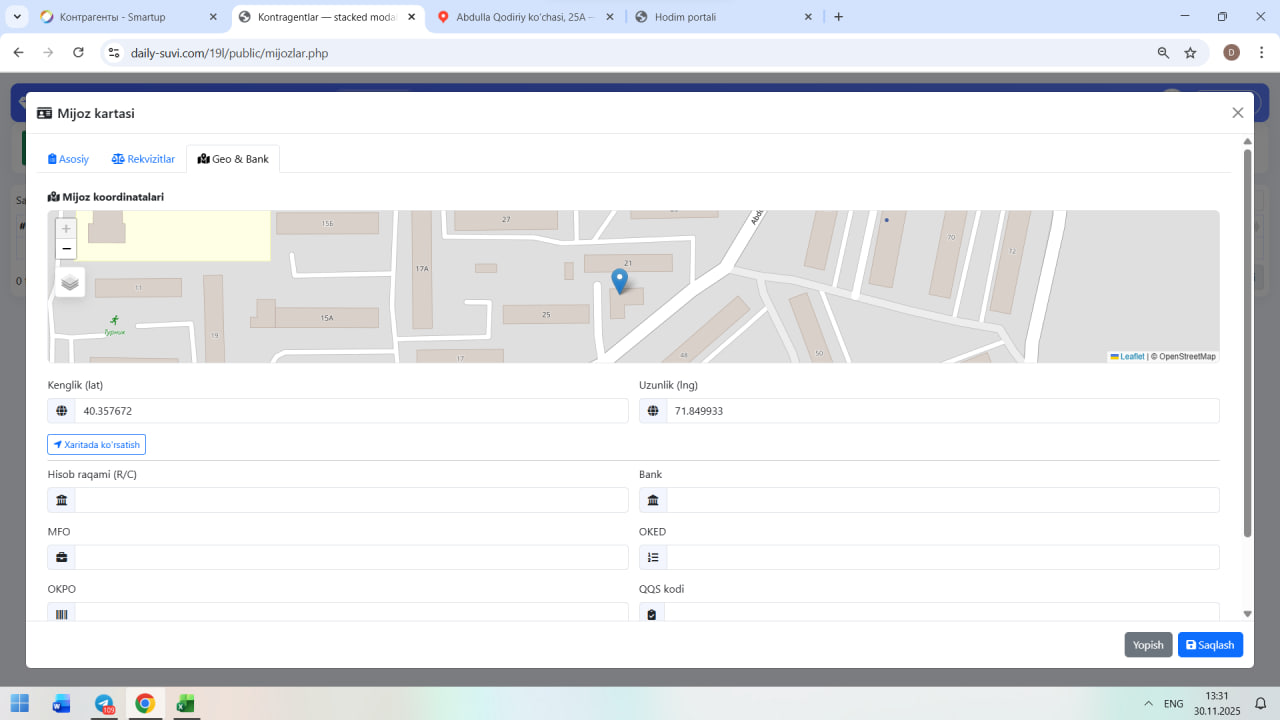1280x720 pixels.
Task: Click the Yopish button
Action: (1147, 645)
